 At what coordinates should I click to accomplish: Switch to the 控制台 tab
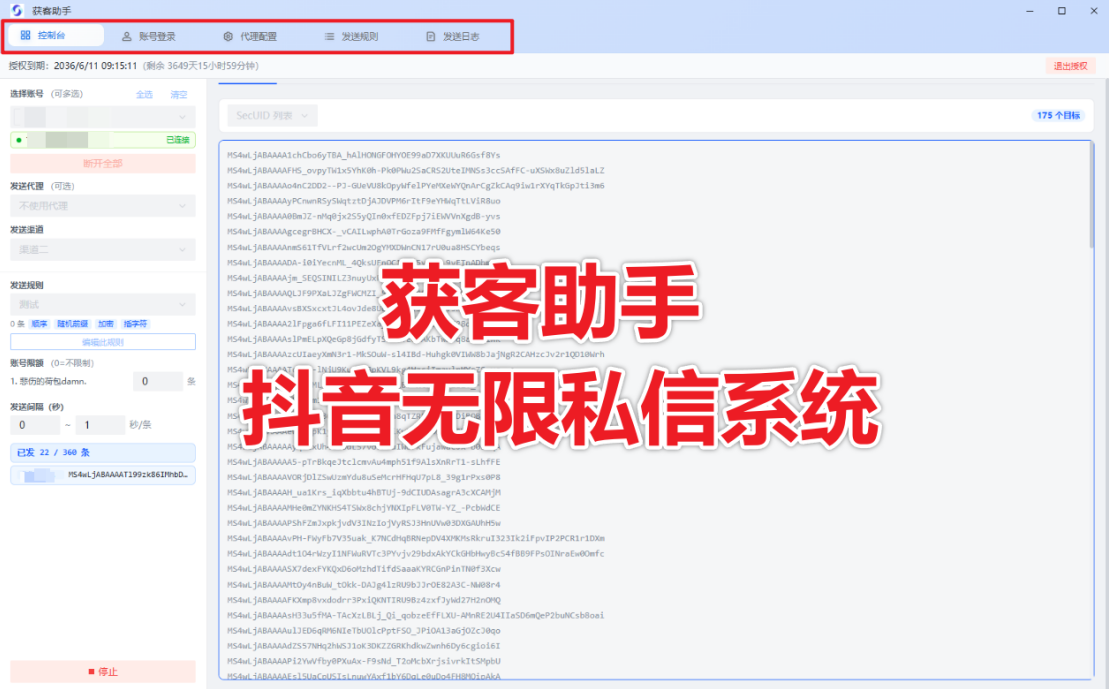tap(55, 35)
